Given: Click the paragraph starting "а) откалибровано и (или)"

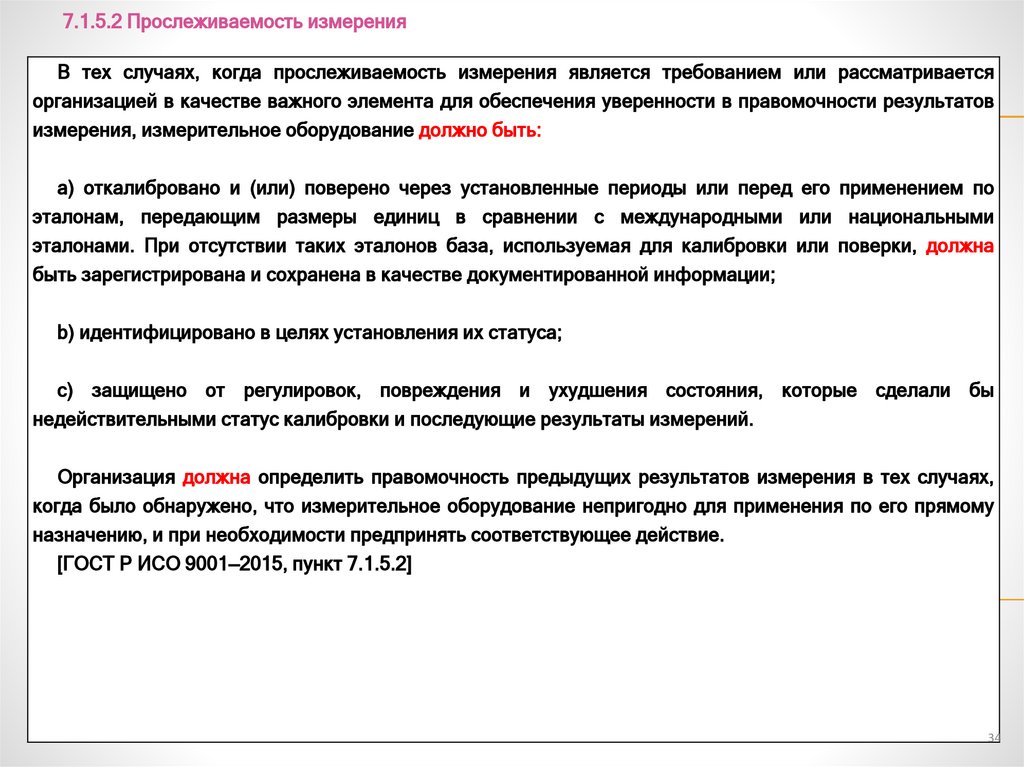Looking at the screenshot, I should click(x=513, y=231).
